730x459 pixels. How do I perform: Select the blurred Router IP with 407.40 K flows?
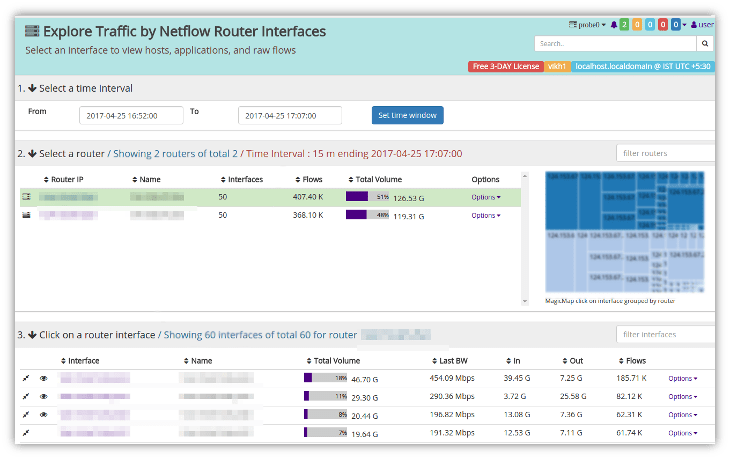[x=68, y=197]
